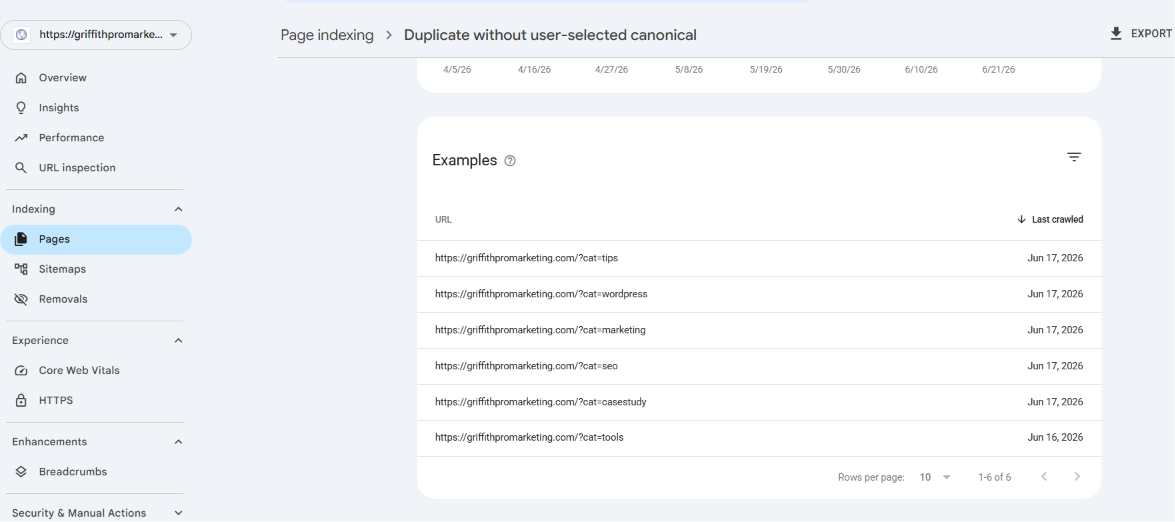Click the Examples help question icon
This screenshot has height=522, width=1175.
coord(510,160)
